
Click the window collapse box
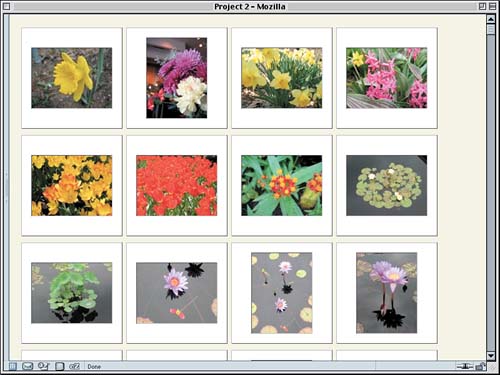[x=492, y=6]
